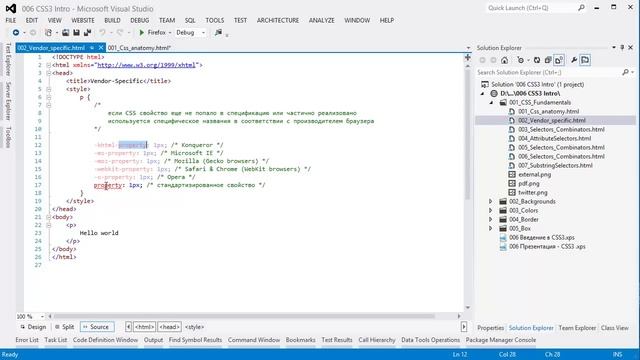Expand the 005_Box folder
Image resolution: width=640 pixels, height=360 pixels.
491,228
